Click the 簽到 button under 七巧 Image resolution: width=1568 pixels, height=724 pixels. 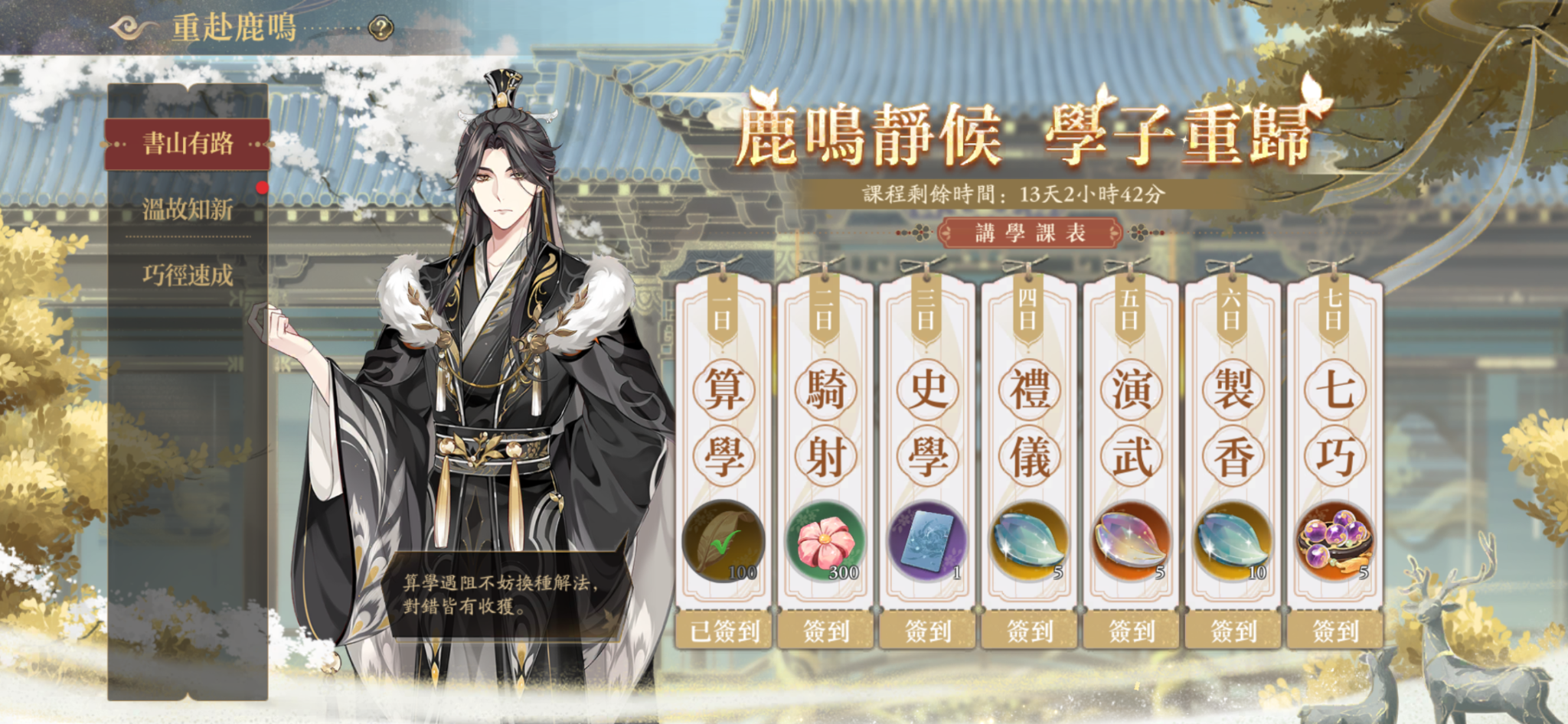(1335, 631)
